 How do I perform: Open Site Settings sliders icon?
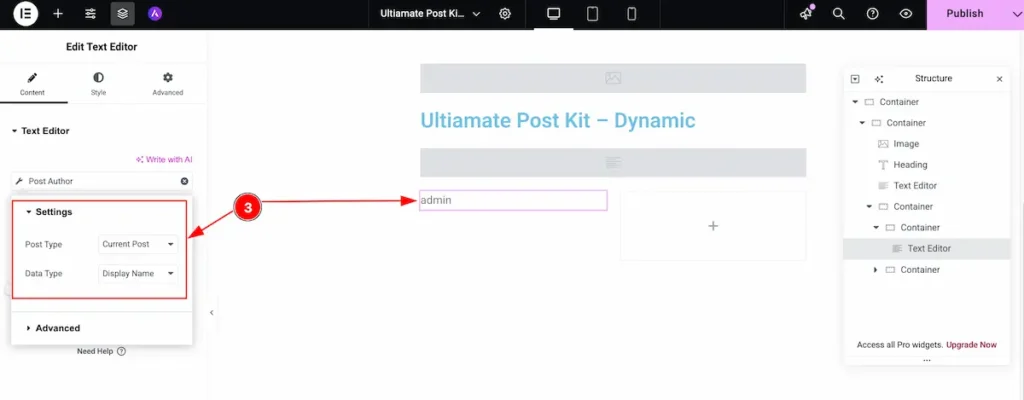(x=90, y=14)
